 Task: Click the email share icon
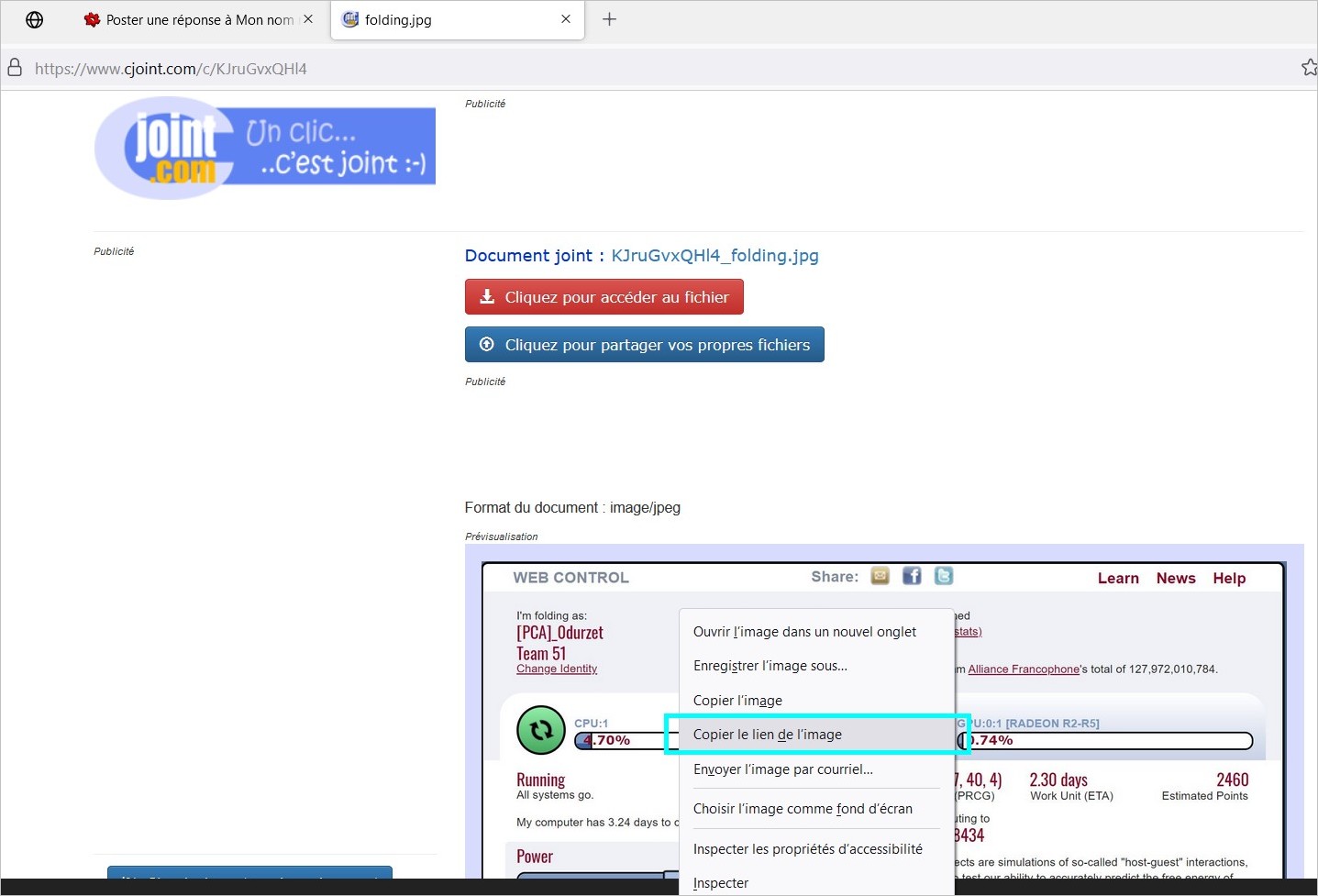(880, 576)
